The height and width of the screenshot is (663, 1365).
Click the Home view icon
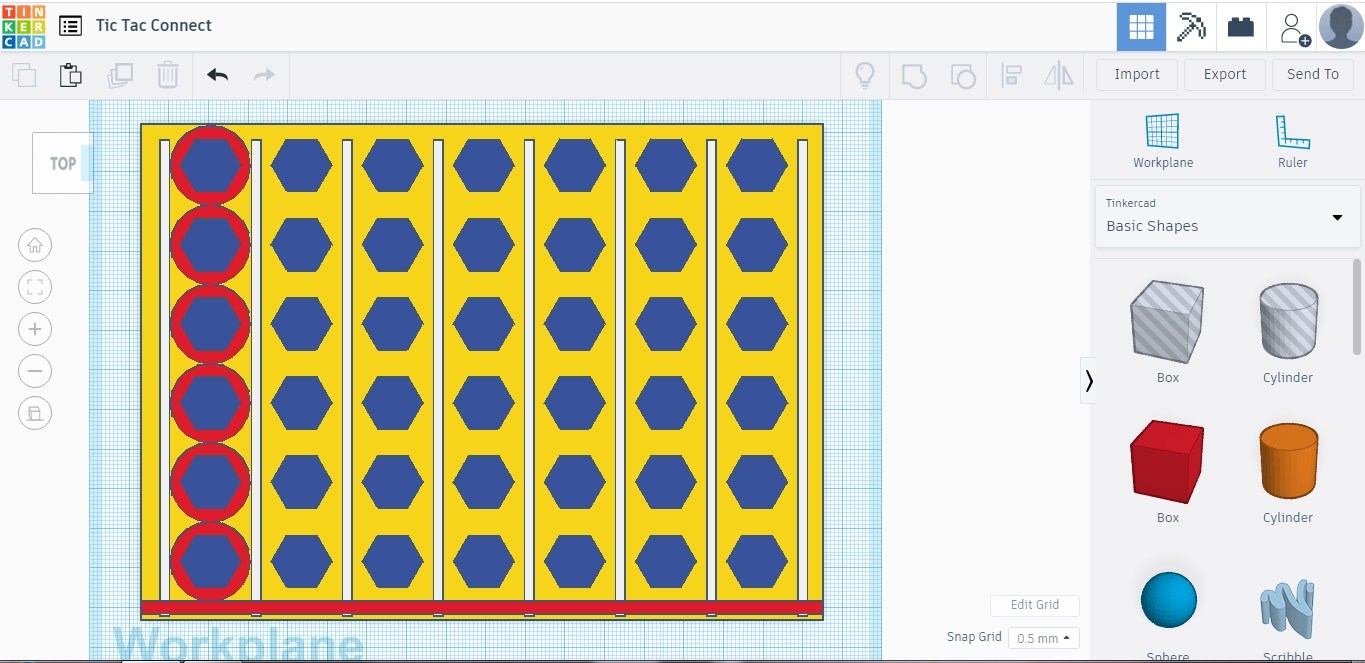tap(35, 244)
